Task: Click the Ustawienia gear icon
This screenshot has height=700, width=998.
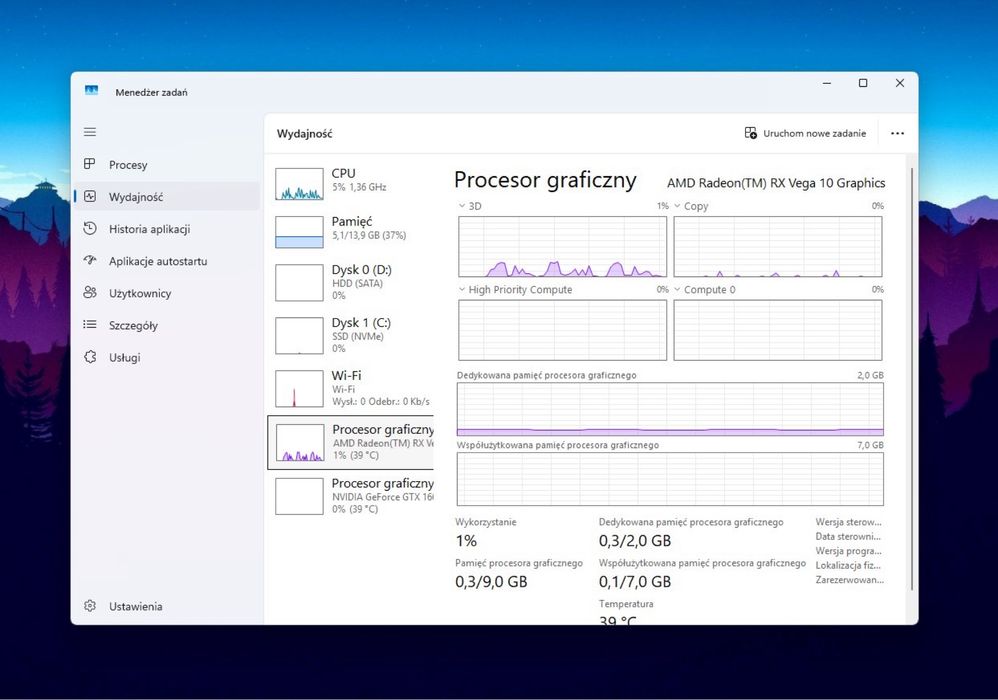Action: [x=90, y=606]
